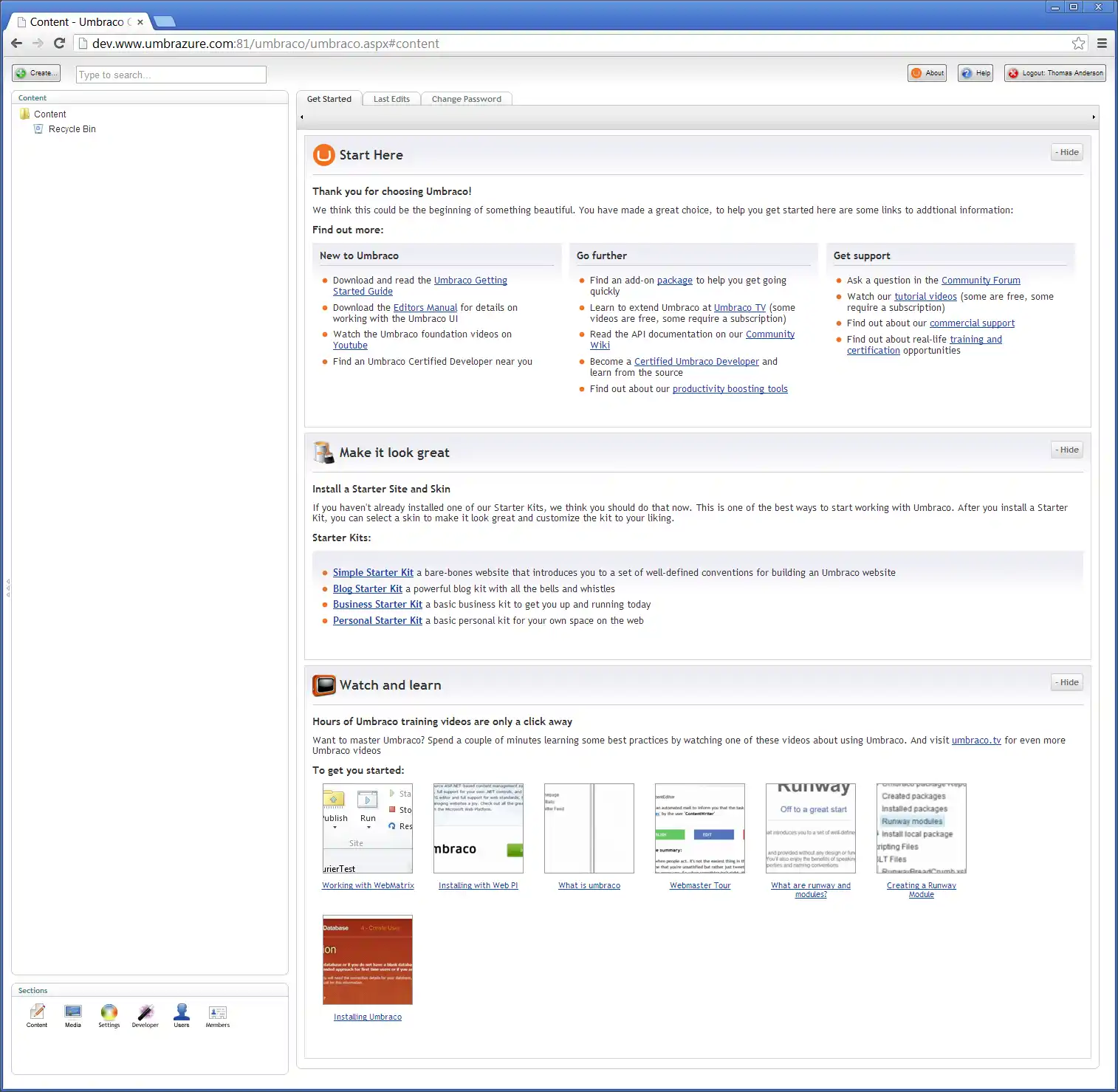Click the Create button
Image resolution: width=1118 pixels, height=1092 pixels.
35,73
